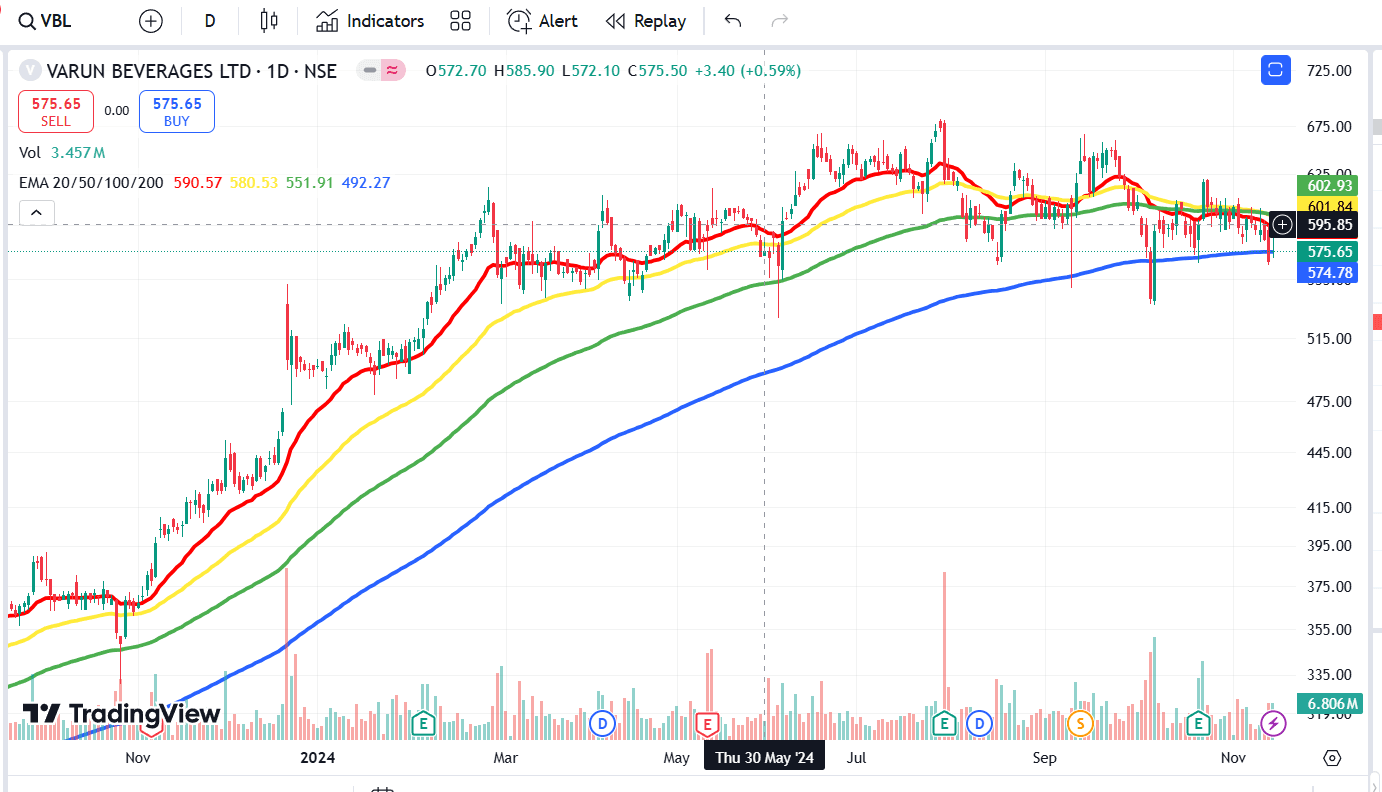
Task: Toggle the pink approximate-sign pill in legend
Action: pos(393,71)
